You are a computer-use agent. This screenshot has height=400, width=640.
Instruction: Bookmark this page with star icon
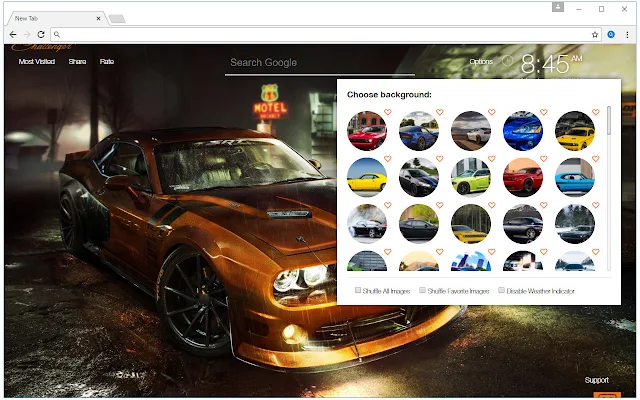[595, 35]
